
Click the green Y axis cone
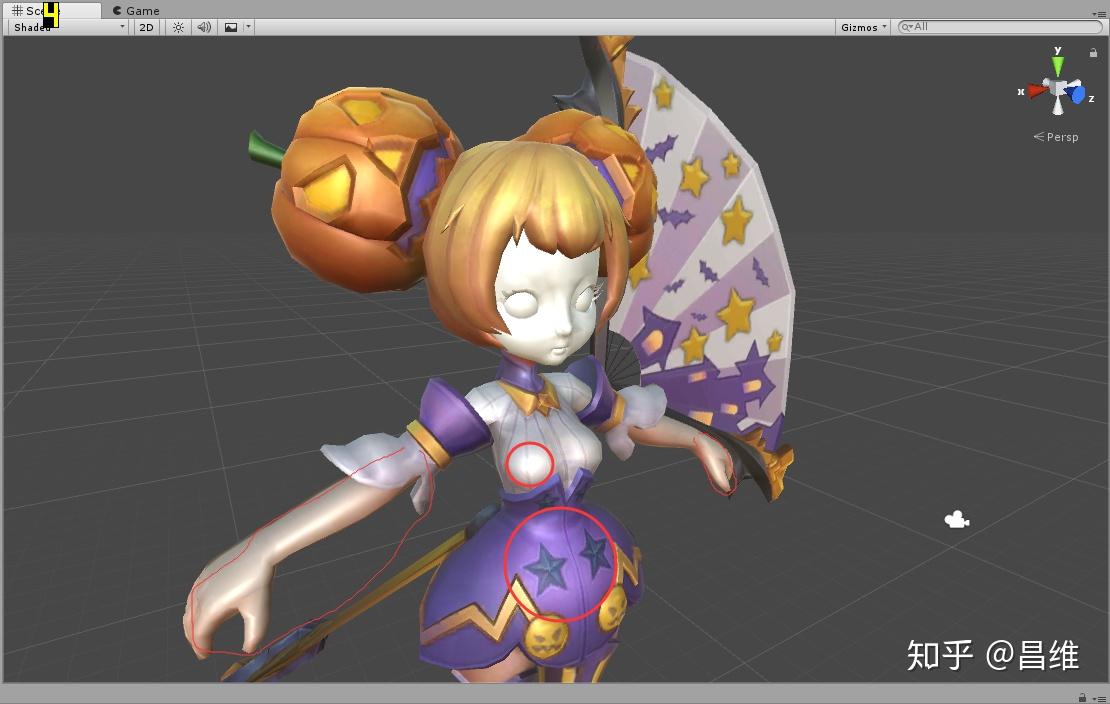[x=1058, y=65]
